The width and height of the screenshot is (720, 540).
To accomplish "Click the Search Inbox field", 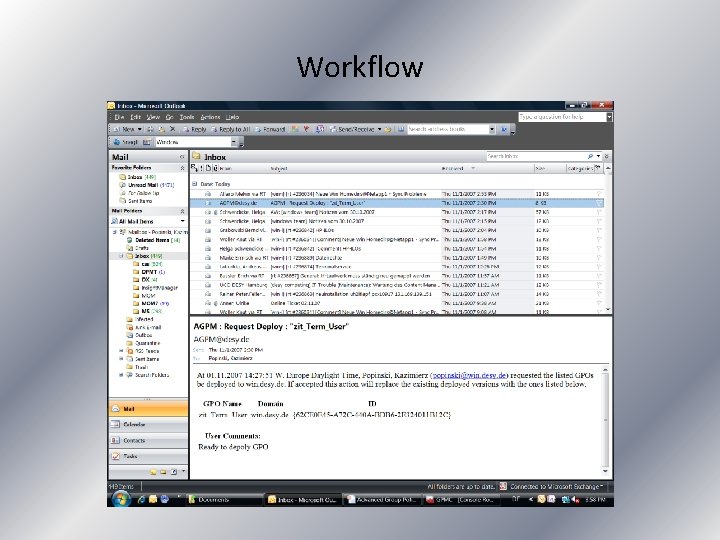I will coord(536,157).
